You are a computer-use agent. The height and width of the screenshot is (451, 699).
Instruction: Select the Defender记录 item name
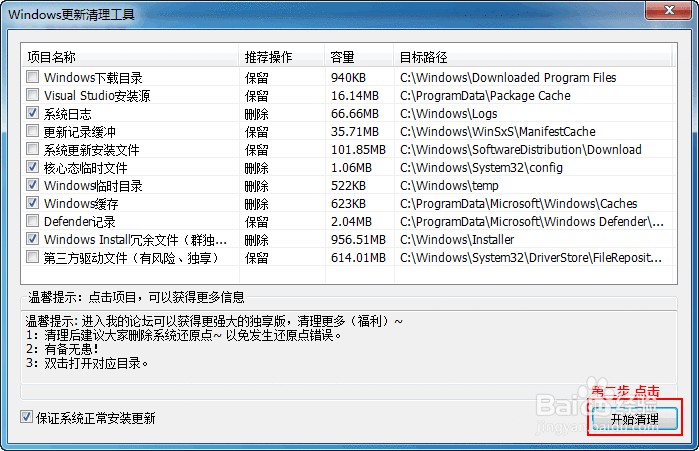pos(79,221)
